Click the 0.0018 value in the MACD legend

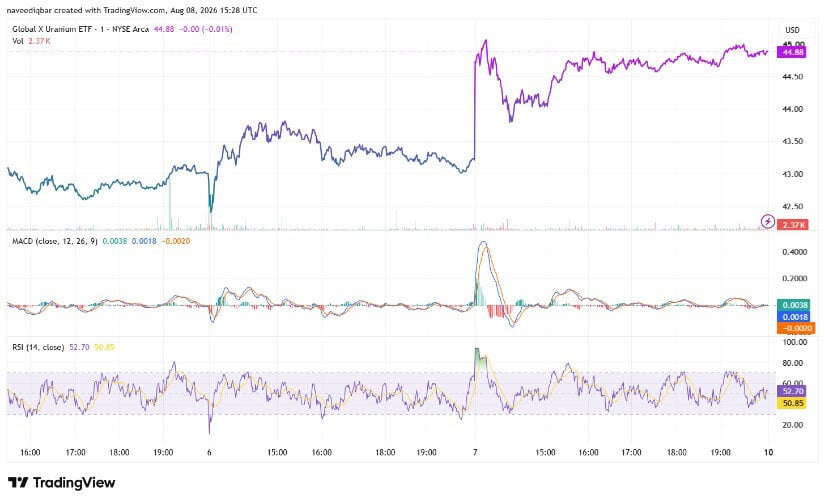tap(144, 241)
